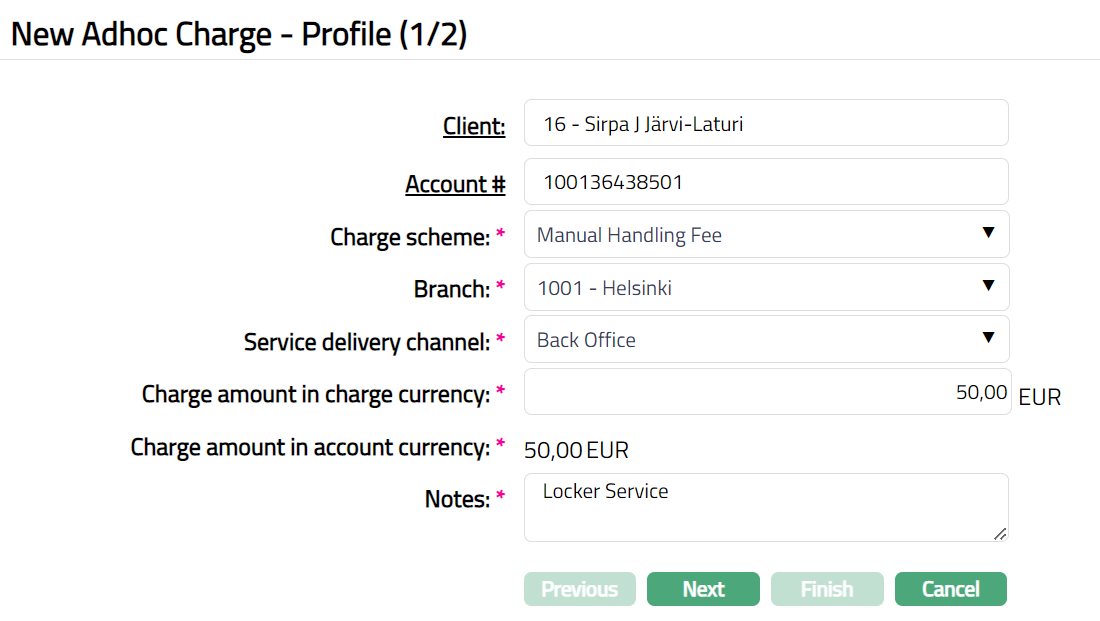Click the New Adhoc Charge page heading
The height and width of the screenshot is (621, 1100).
click(239, 34)
